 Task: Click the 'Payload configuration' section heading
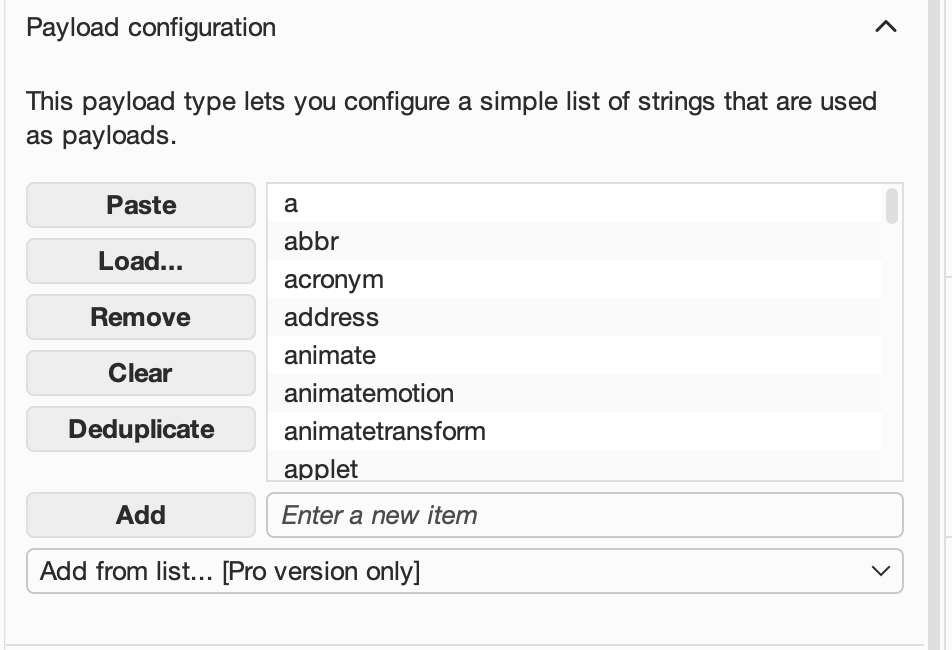[x=151, y=27]
